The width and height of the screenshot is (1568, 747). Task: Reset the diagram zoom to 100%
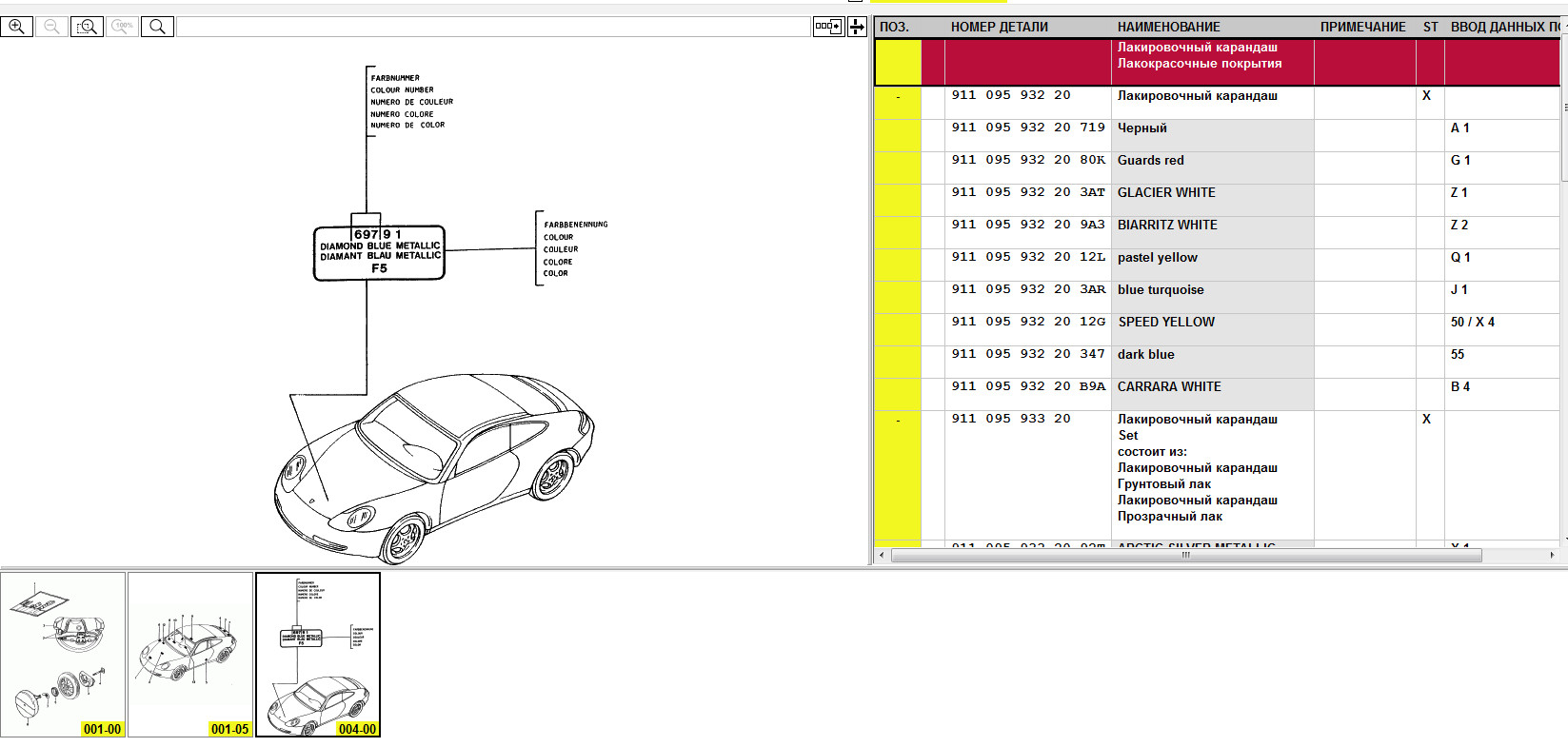point(122,27)
